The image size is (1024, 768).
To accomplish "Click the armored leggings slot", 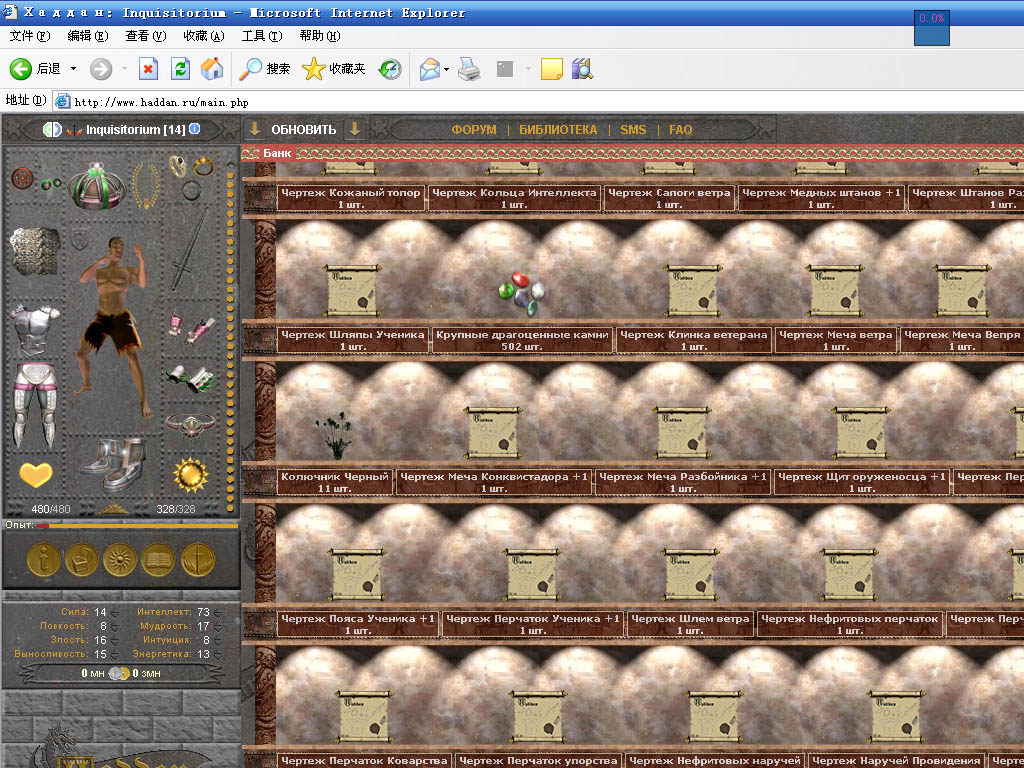I will (x=35, y=405).
